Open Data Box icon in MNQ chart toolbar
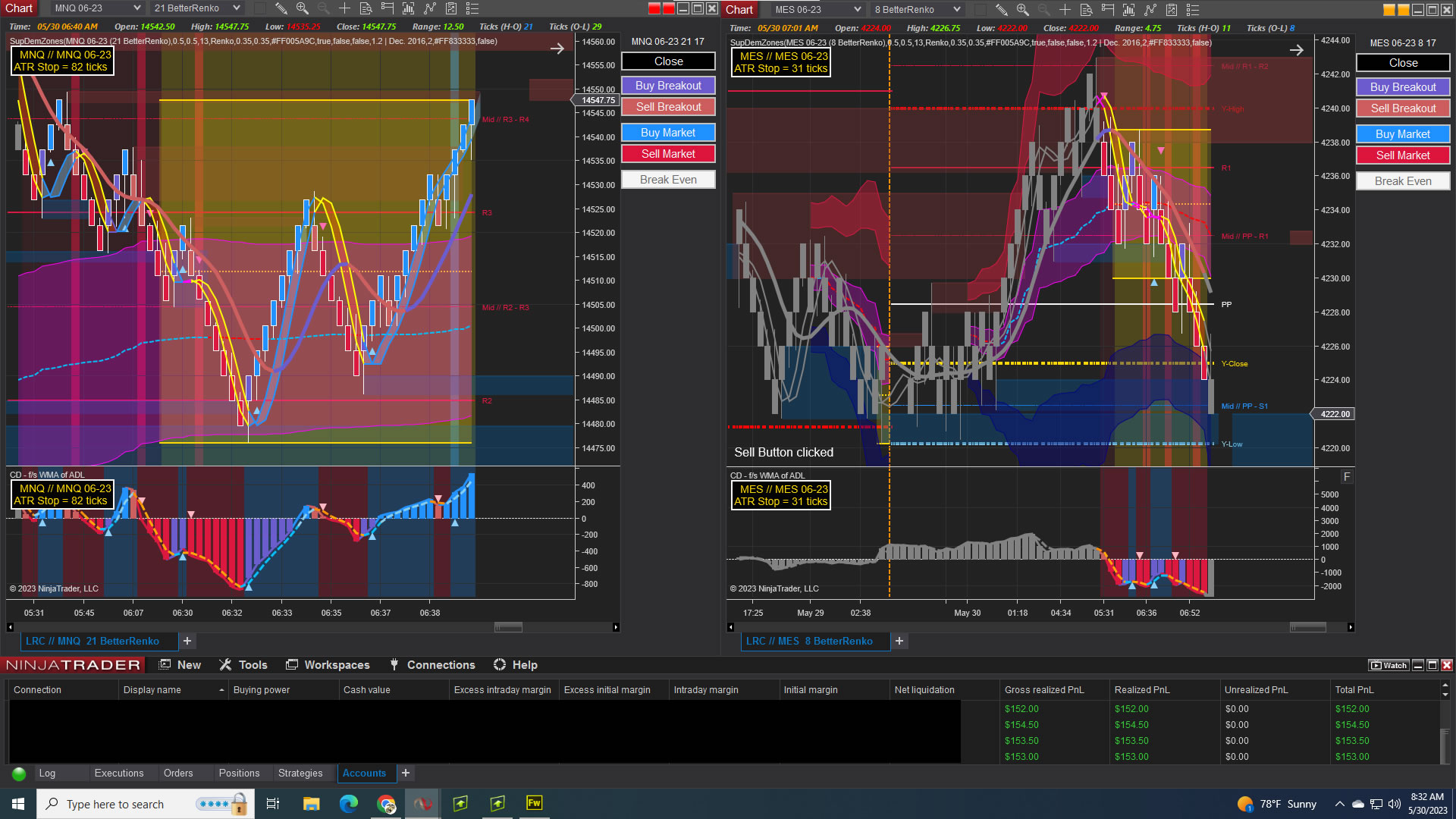 click(366, 8)
